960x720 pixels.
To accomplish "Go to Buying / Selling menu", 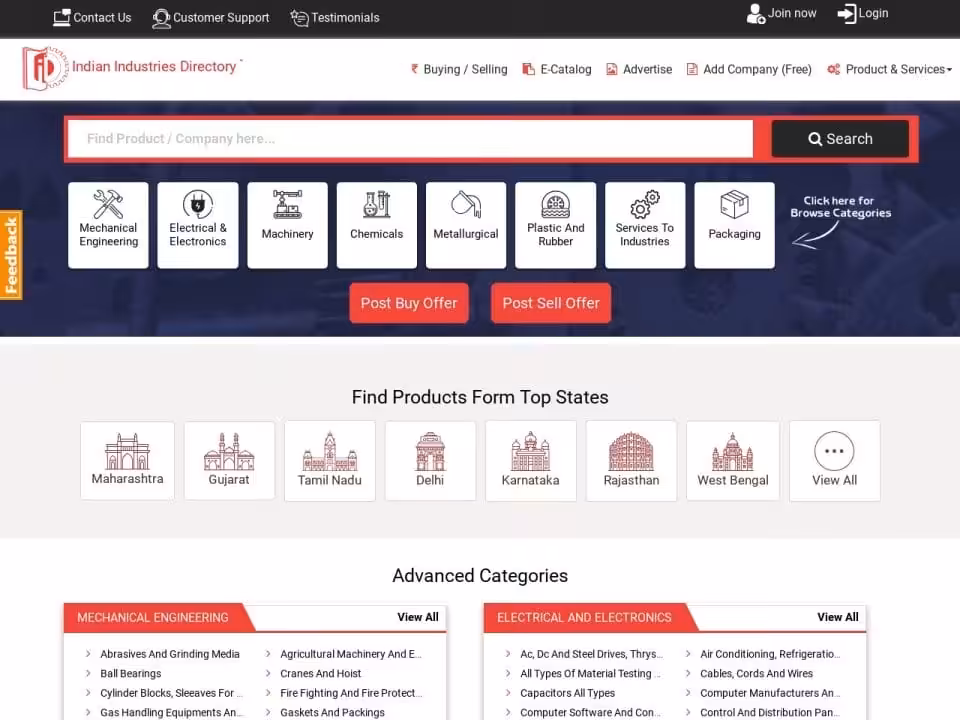I will tap(459, 69).
